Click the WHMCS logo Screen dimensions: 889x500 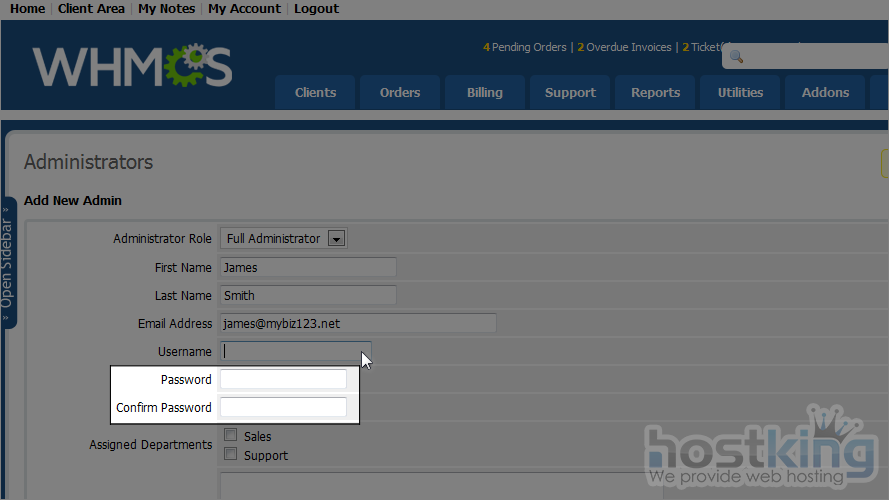point(132,66)
